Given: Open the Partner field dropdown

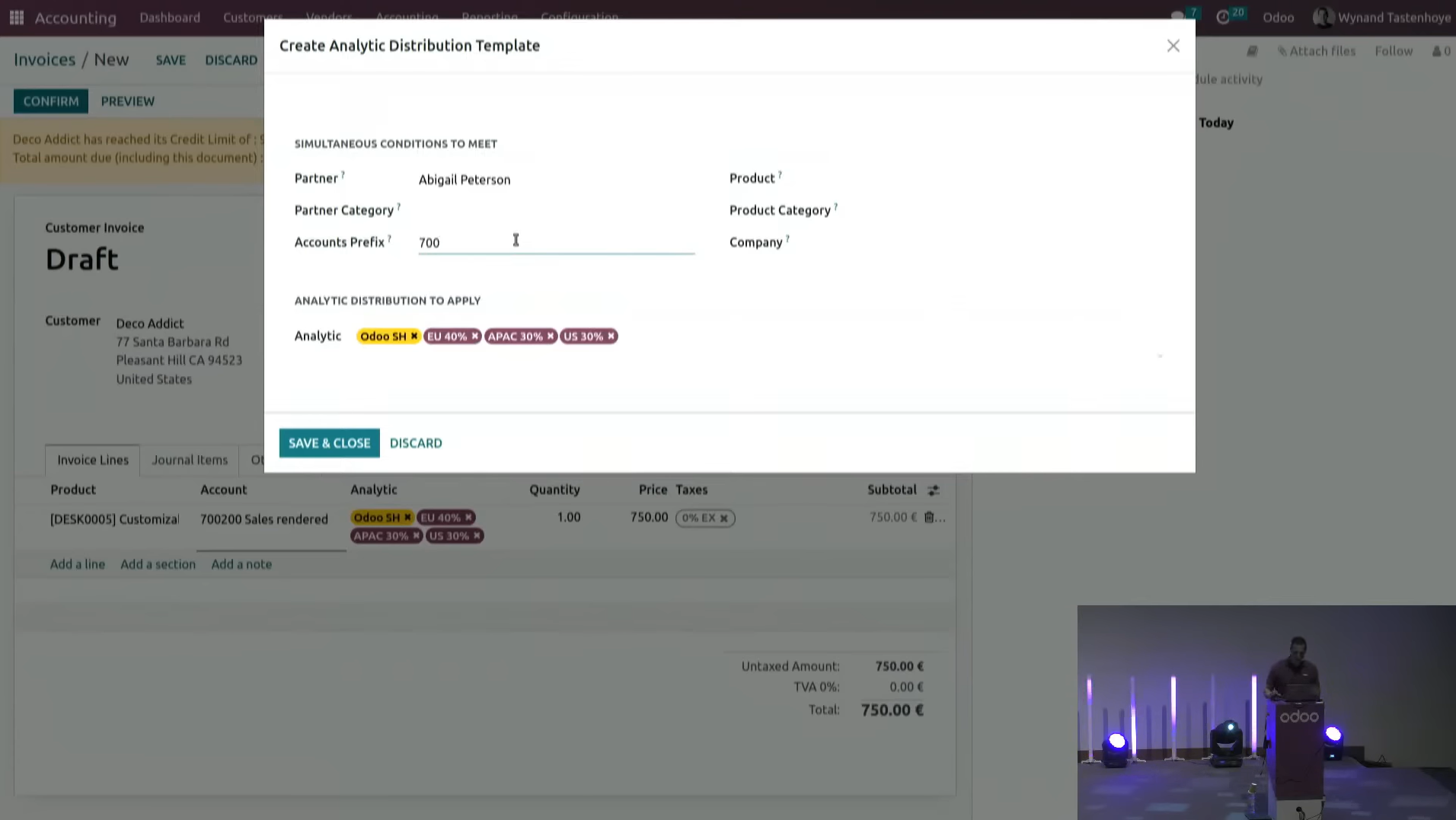Looking at the screenshot, I should [556, 180].
